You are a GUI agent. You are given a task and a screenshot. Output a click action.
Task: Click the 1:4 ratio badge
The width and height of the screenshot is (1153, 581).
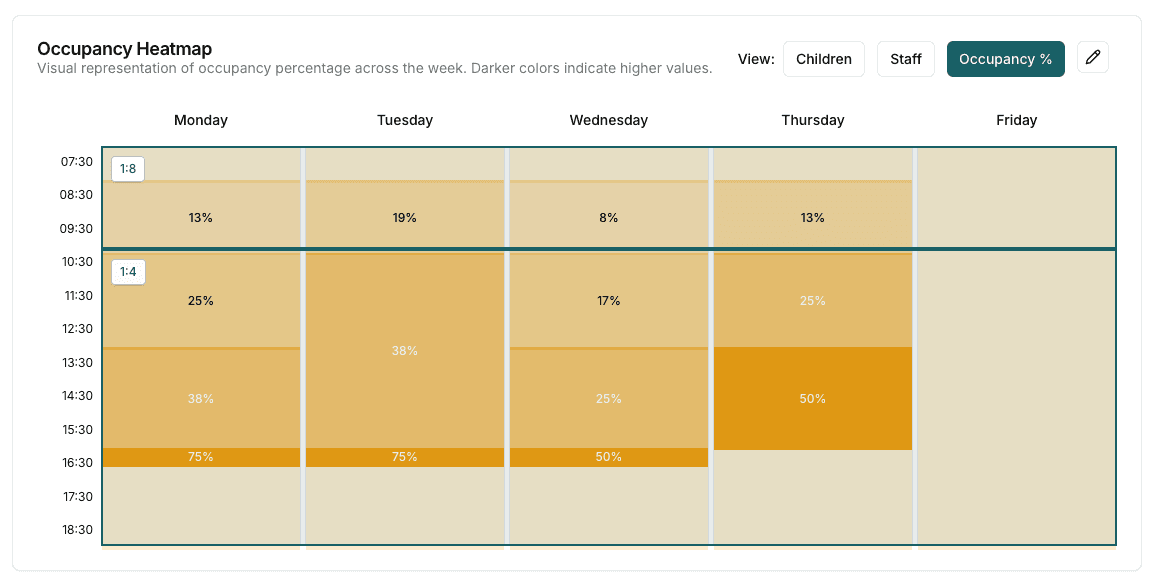click(128, 271)
